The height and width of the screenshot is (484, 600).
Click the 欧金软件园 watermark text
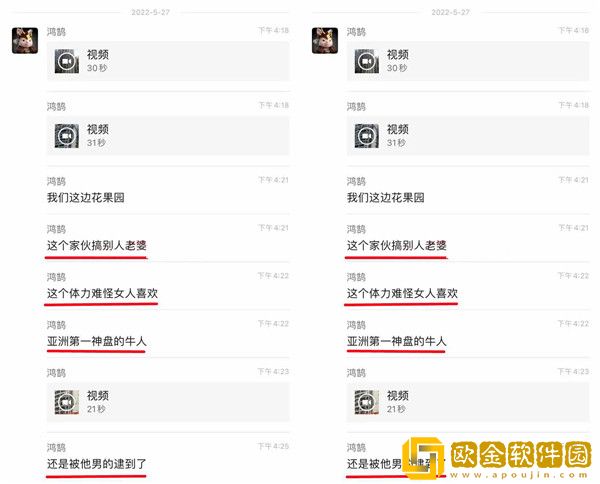521,455
